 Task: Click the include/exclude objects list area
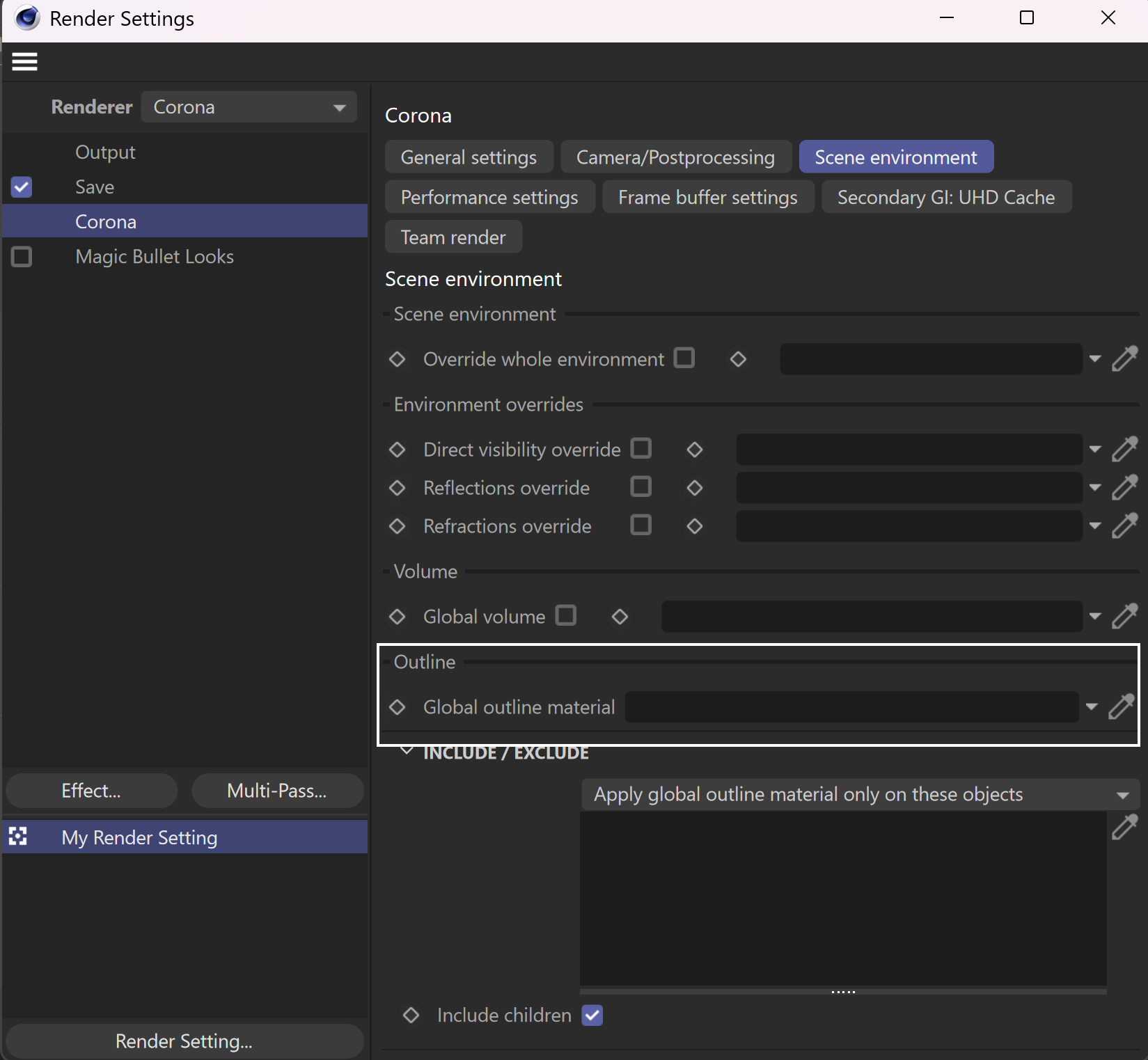843,899
